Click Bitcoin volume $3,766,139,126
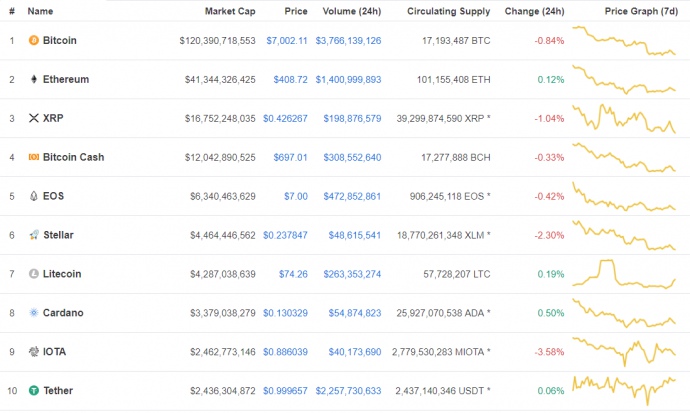This screenshot has height=413, width=690. tap(348, 40)
